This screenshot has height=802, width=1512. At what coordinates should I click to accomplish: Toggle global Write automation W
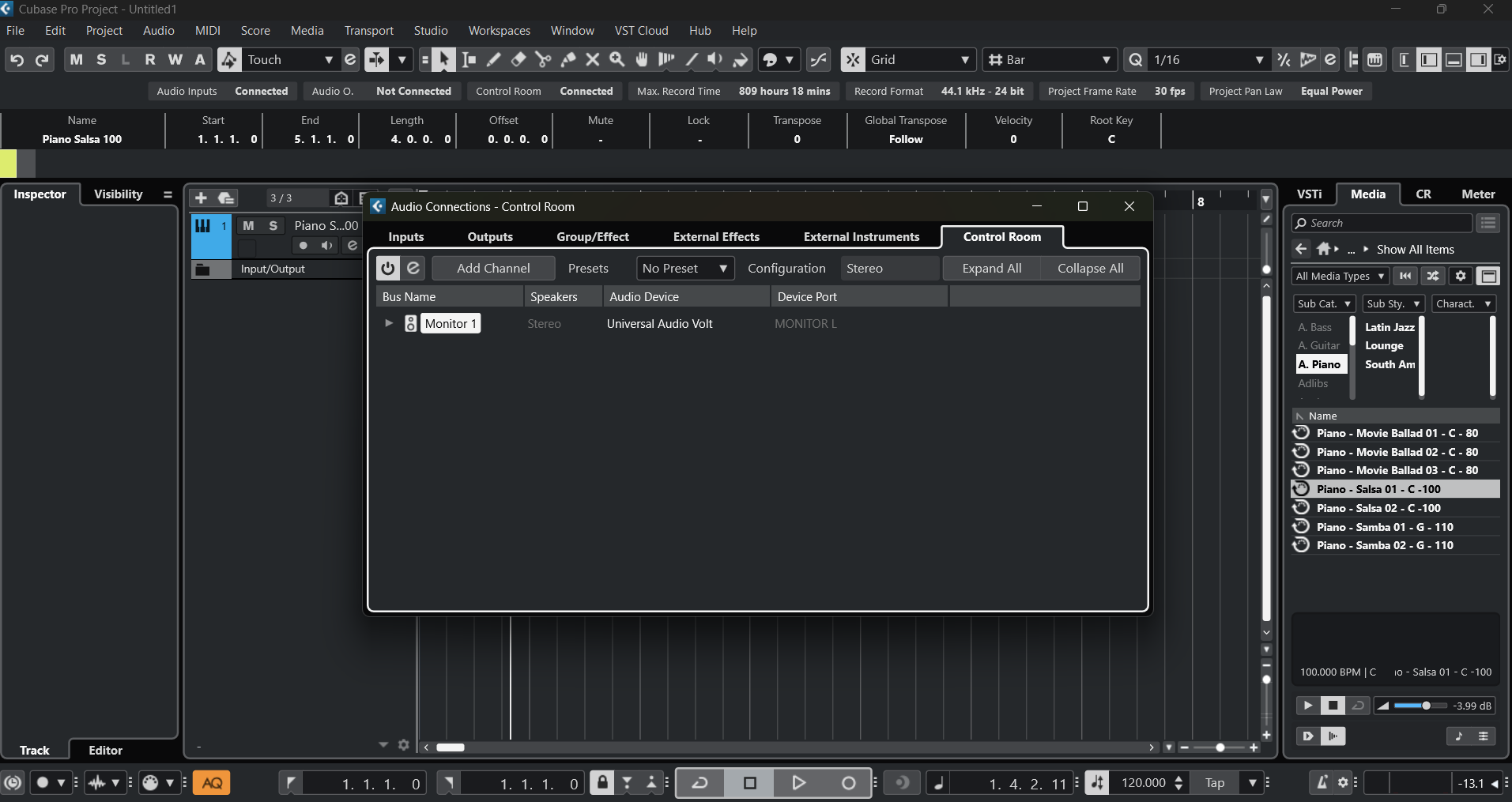point(175,60)
